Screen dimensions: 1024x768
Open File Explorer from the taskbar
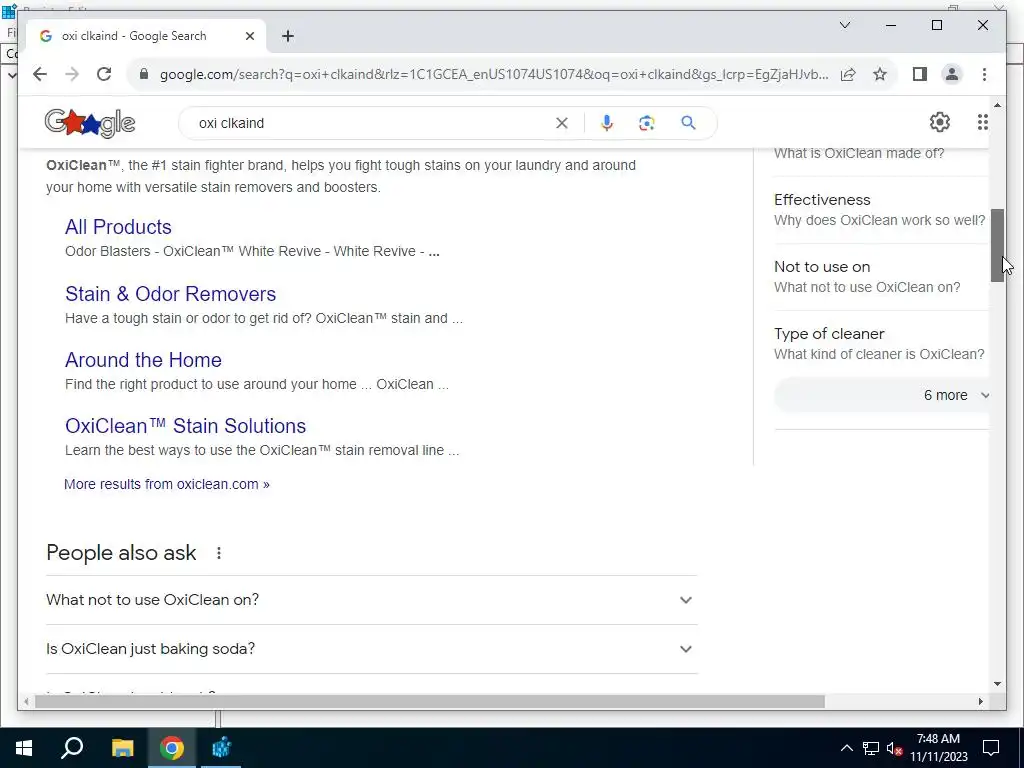(x=122, y=748)
